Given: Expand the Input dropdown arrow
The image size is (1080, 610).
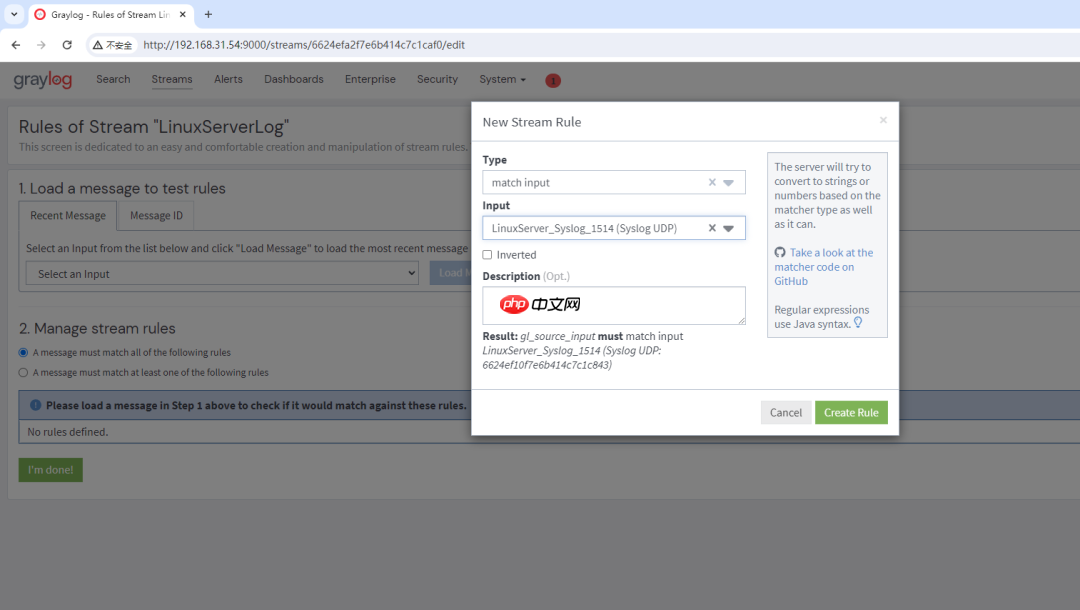Looking at the screenshot, I should click(729, 229).
